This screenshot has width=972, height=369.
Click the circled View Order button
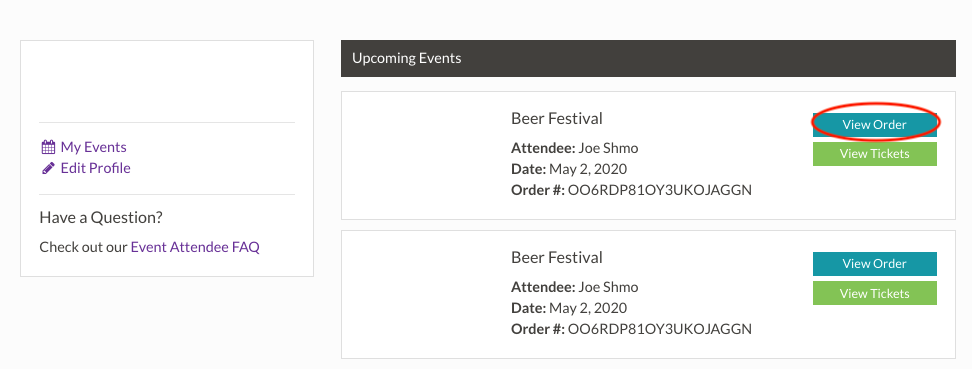coord(875,125)
